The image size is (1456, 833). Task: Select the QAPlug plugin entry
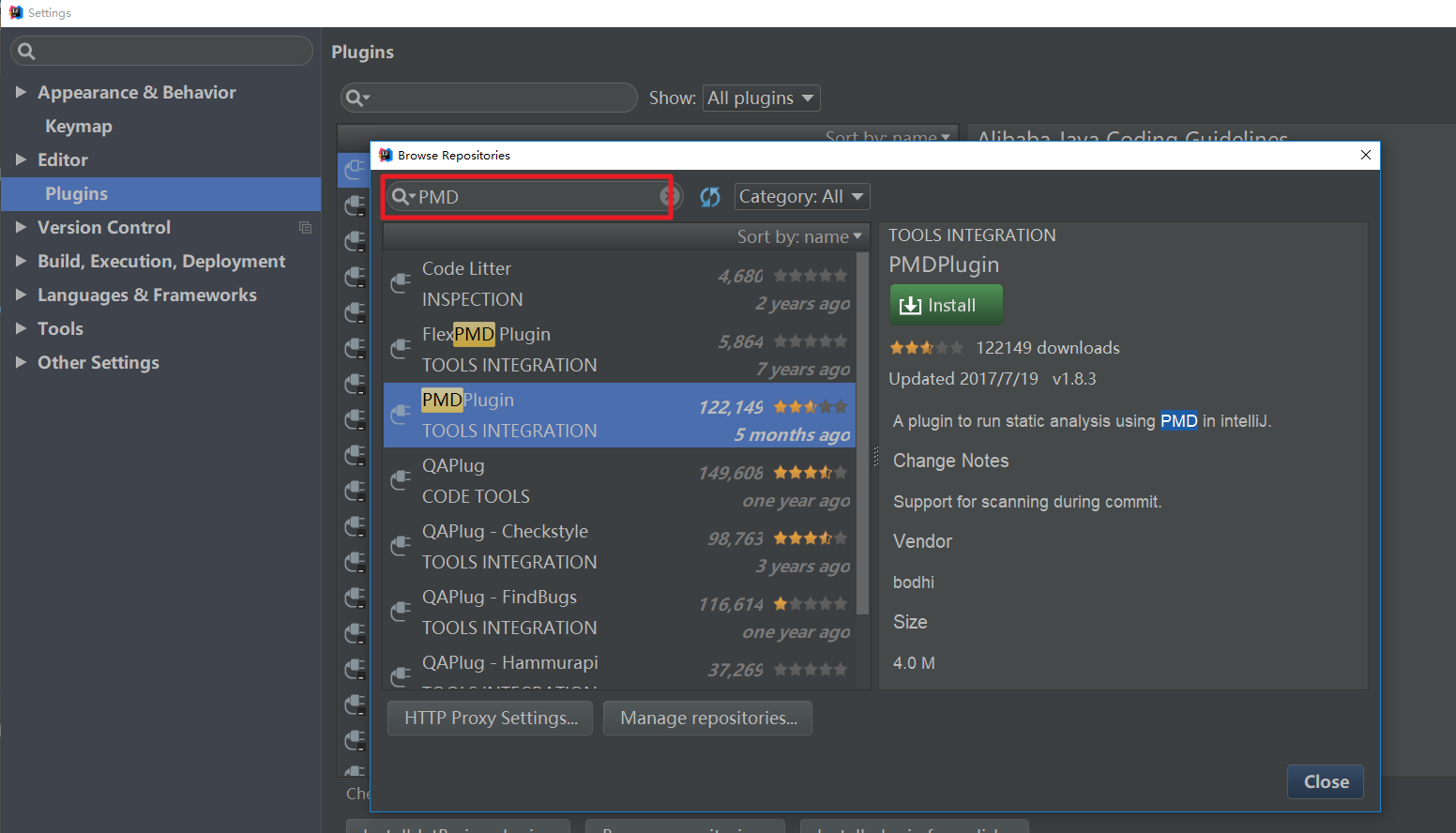(619, 480)
